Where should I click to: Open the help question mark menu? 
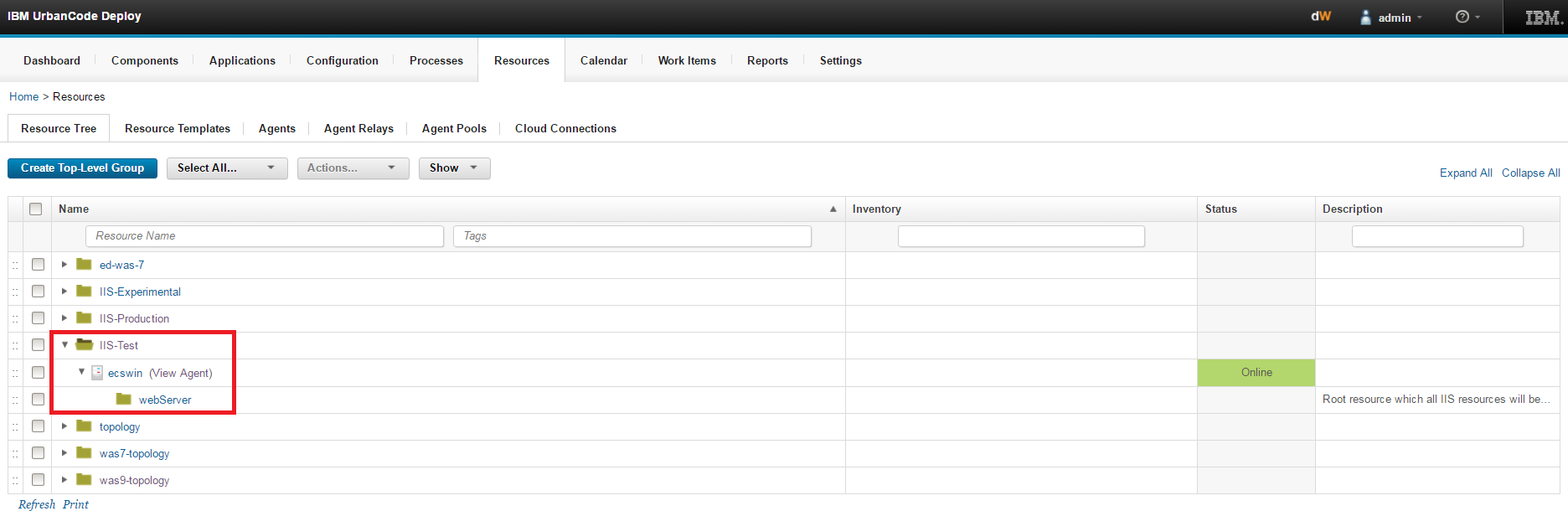(x=1462, y=17)
